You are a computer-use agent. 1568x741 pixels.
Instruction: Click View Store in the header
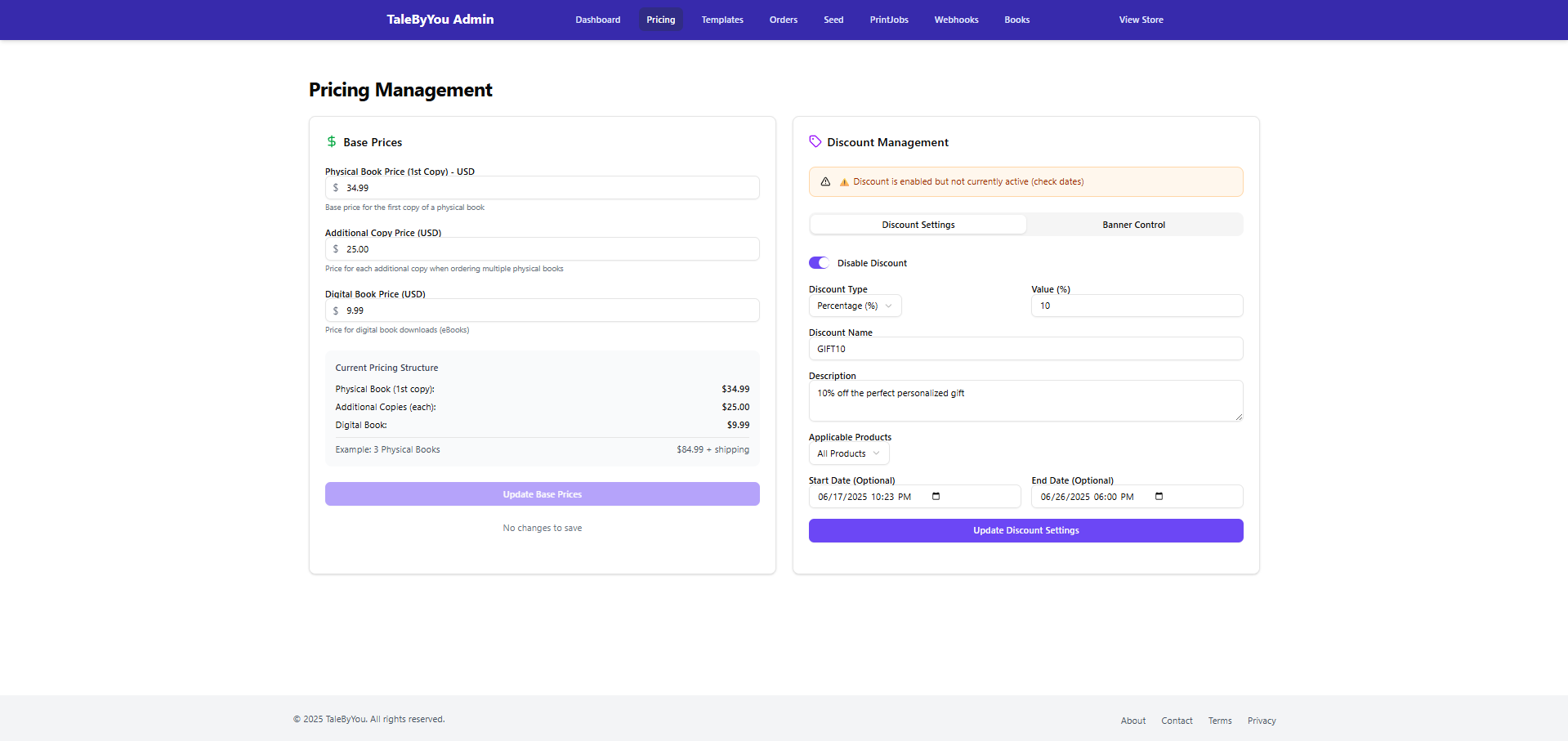coord(1141,19)
